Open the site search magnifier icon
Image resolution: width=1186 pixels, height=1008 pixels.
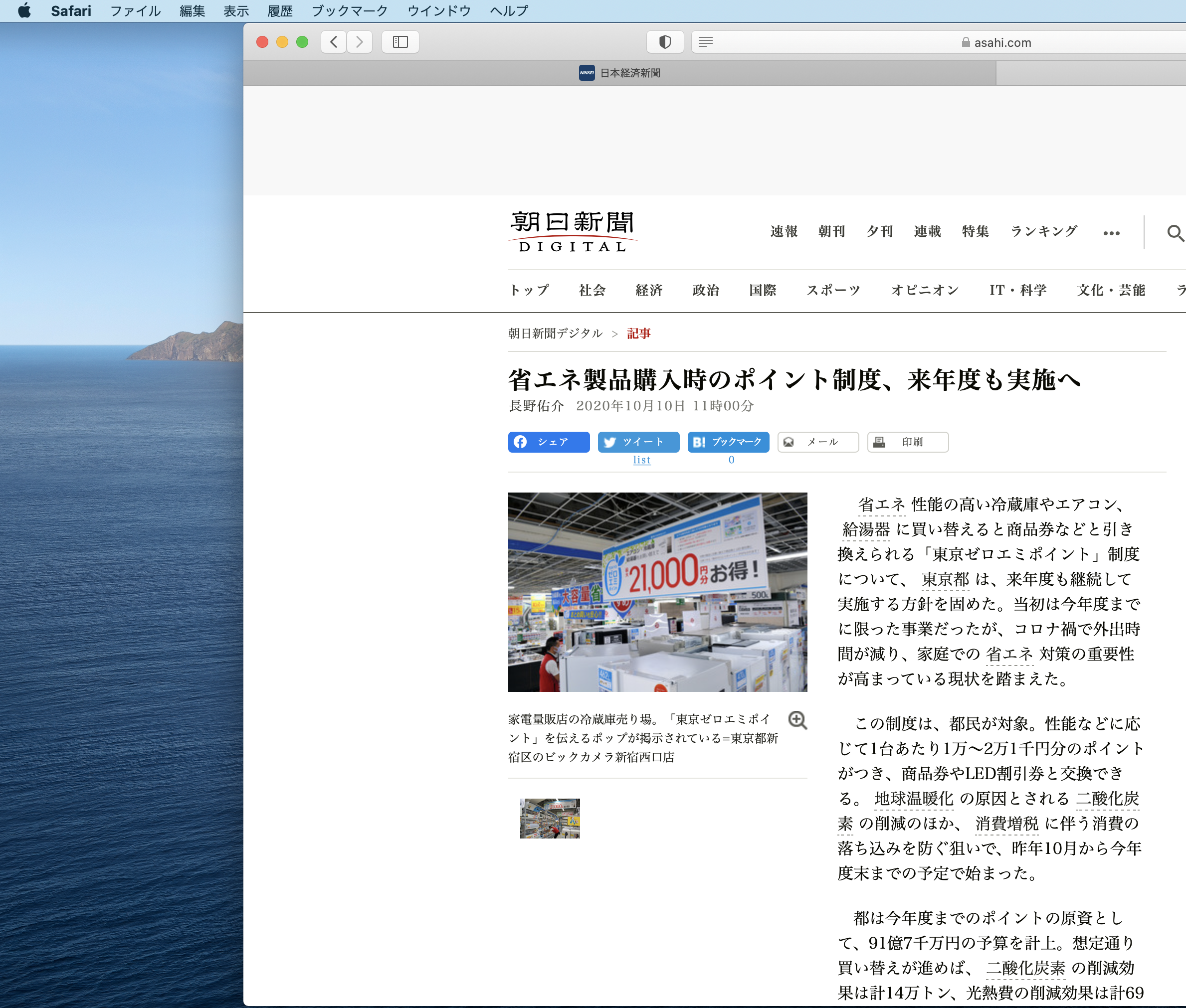tap(1175, 233)
